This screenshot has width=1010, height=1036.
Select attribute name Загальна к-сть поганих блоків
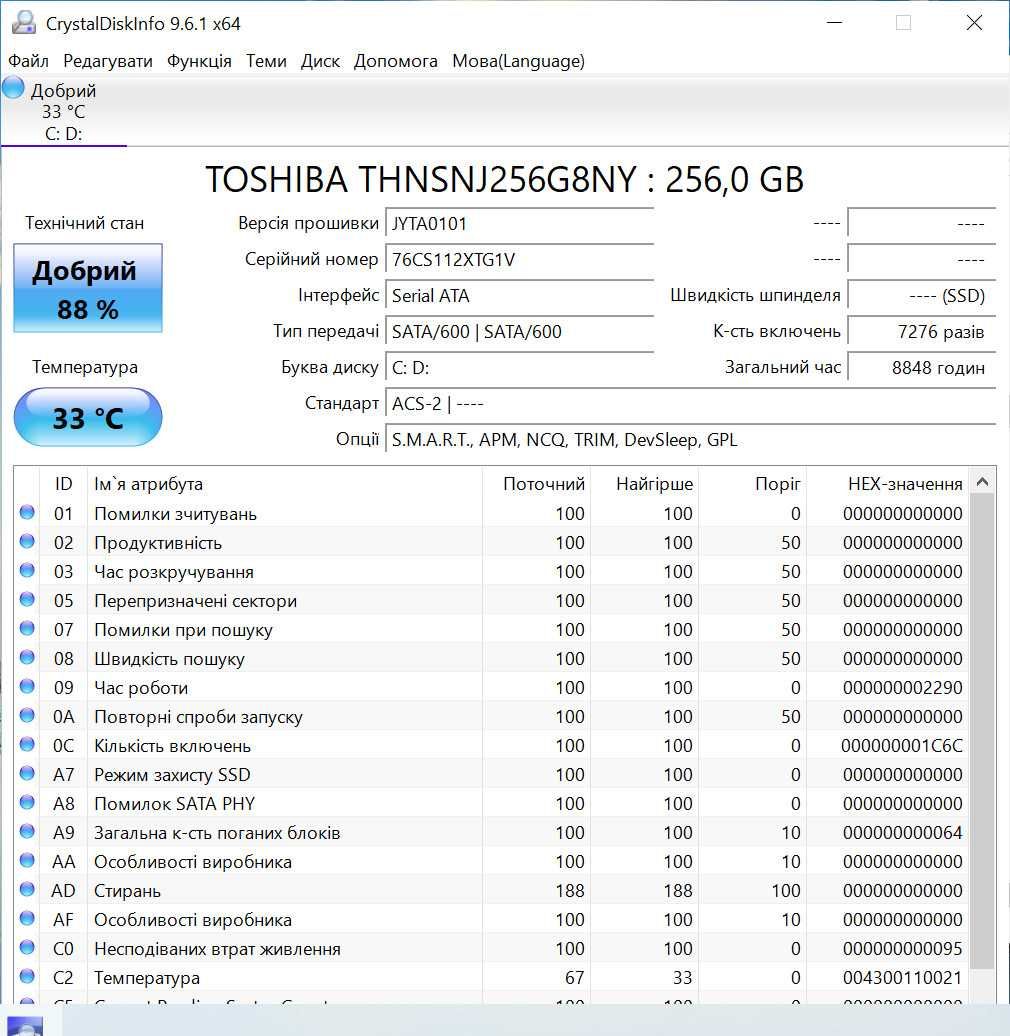pos(217,832)
